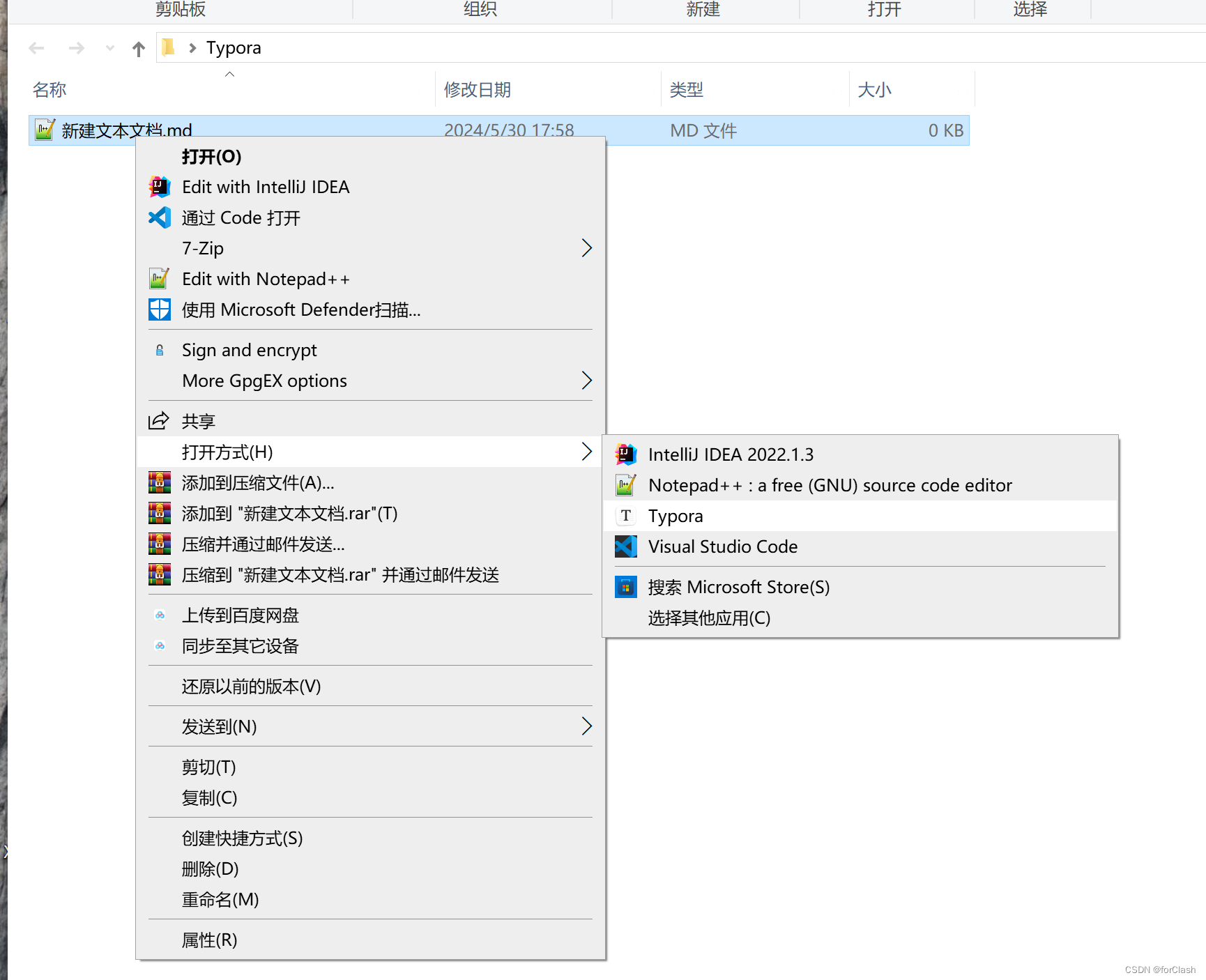
Task: Select 重命名(M) from context menu
Action: click(371, 899)
